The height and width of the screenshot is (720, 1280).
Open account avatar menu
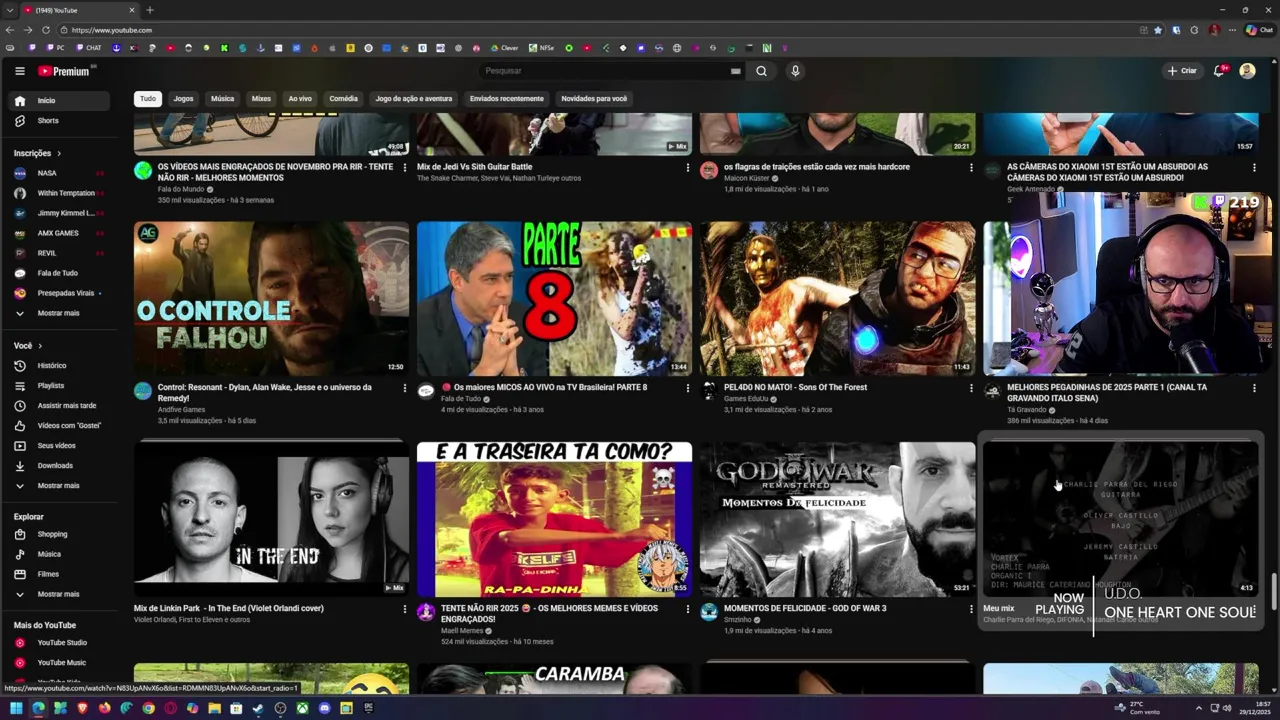1247,71
